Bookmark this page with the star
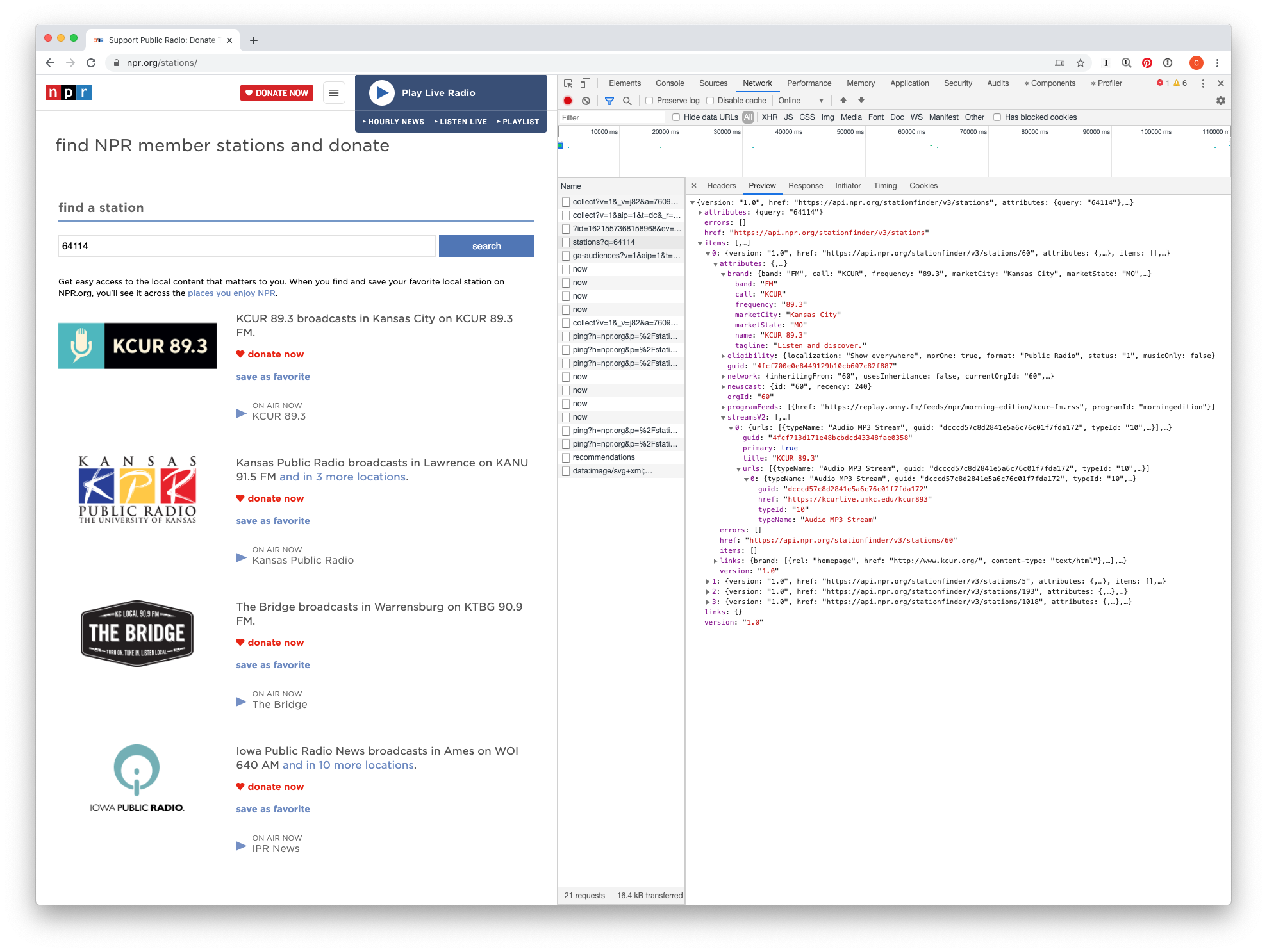1267x952 pixels. tap(1081, 63)
